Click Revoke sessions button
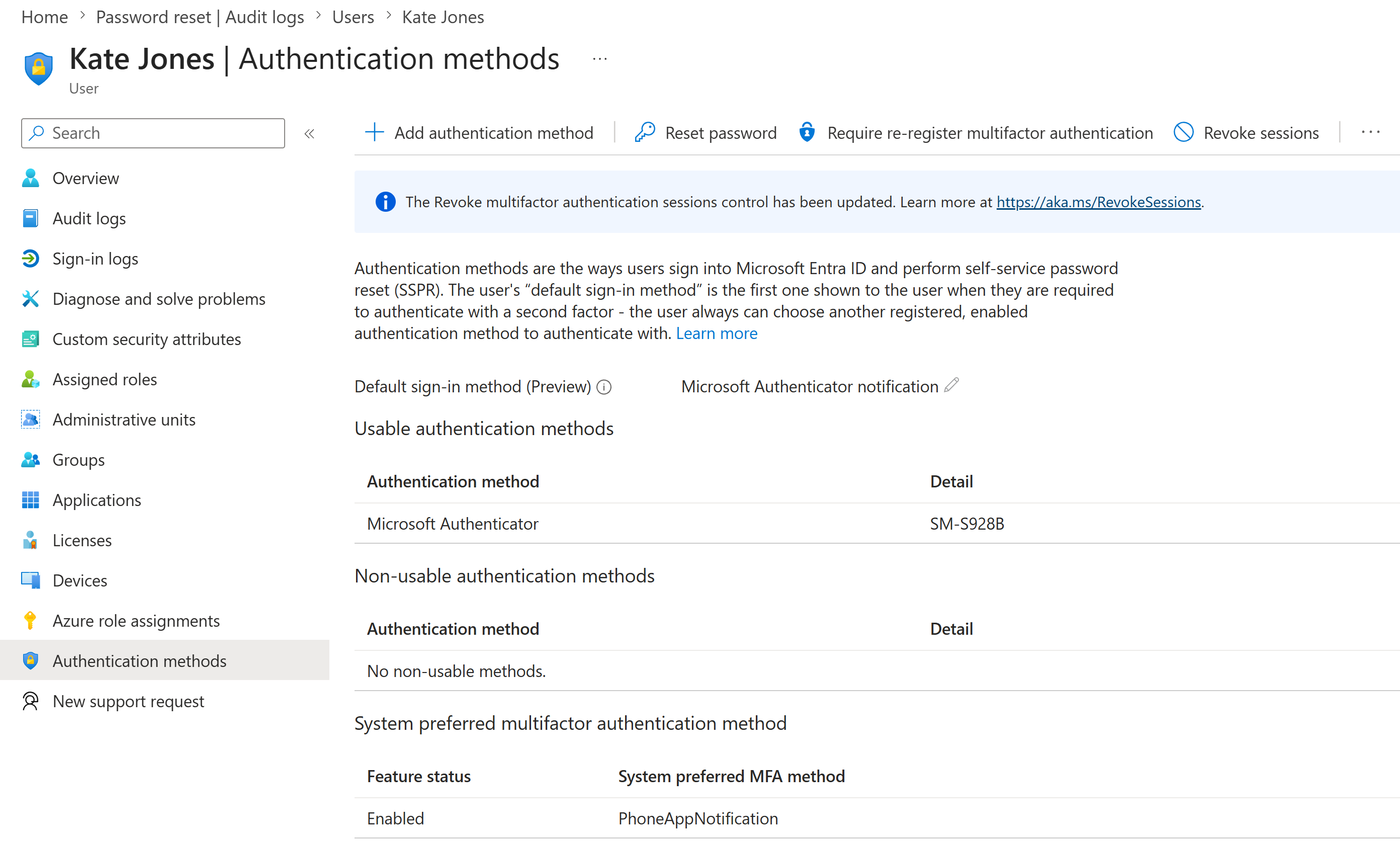 click(1246, 133)
